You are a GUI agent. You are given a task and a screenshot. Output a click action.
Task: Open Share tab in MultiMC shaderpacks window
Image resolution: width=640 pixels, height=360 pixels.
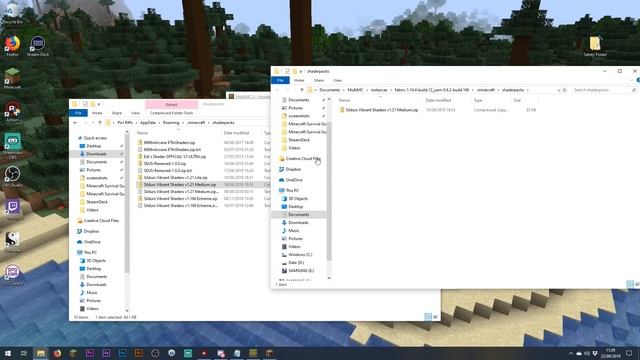pos(319,80)
